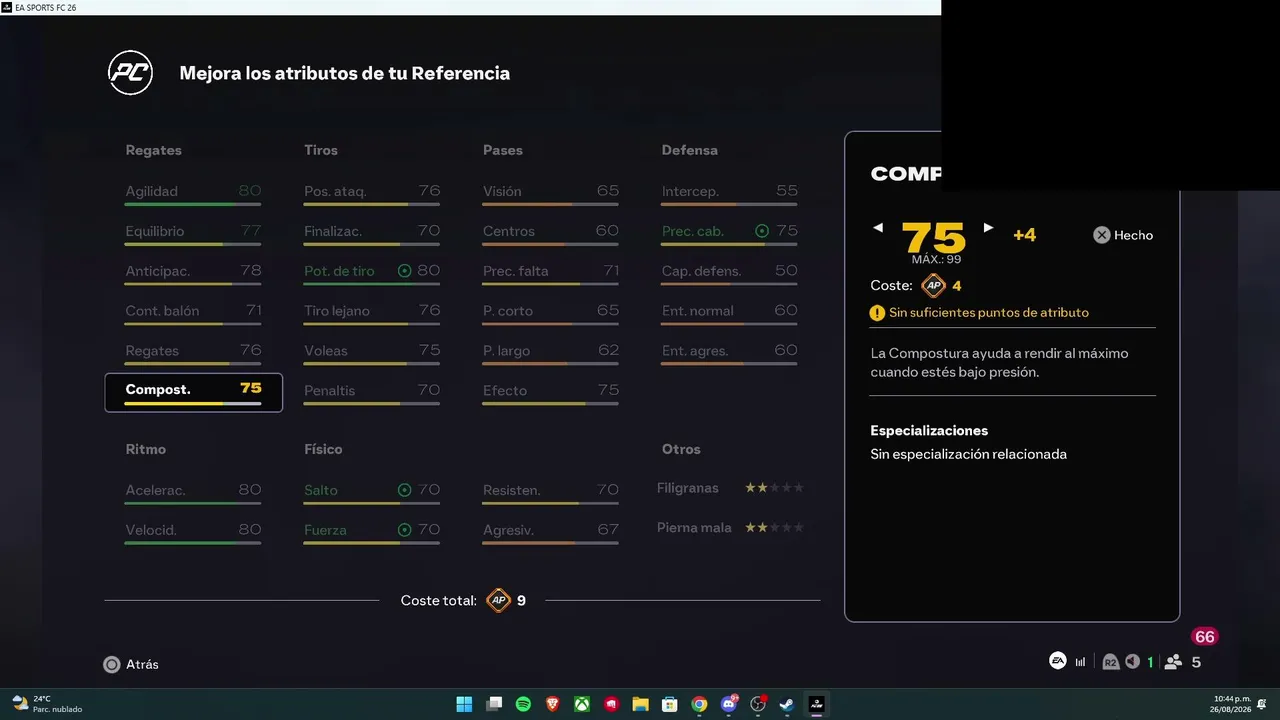1280x720 pixels.
Task: Open OBS Studio from the taskbar
Action: (x=758, y=704)
